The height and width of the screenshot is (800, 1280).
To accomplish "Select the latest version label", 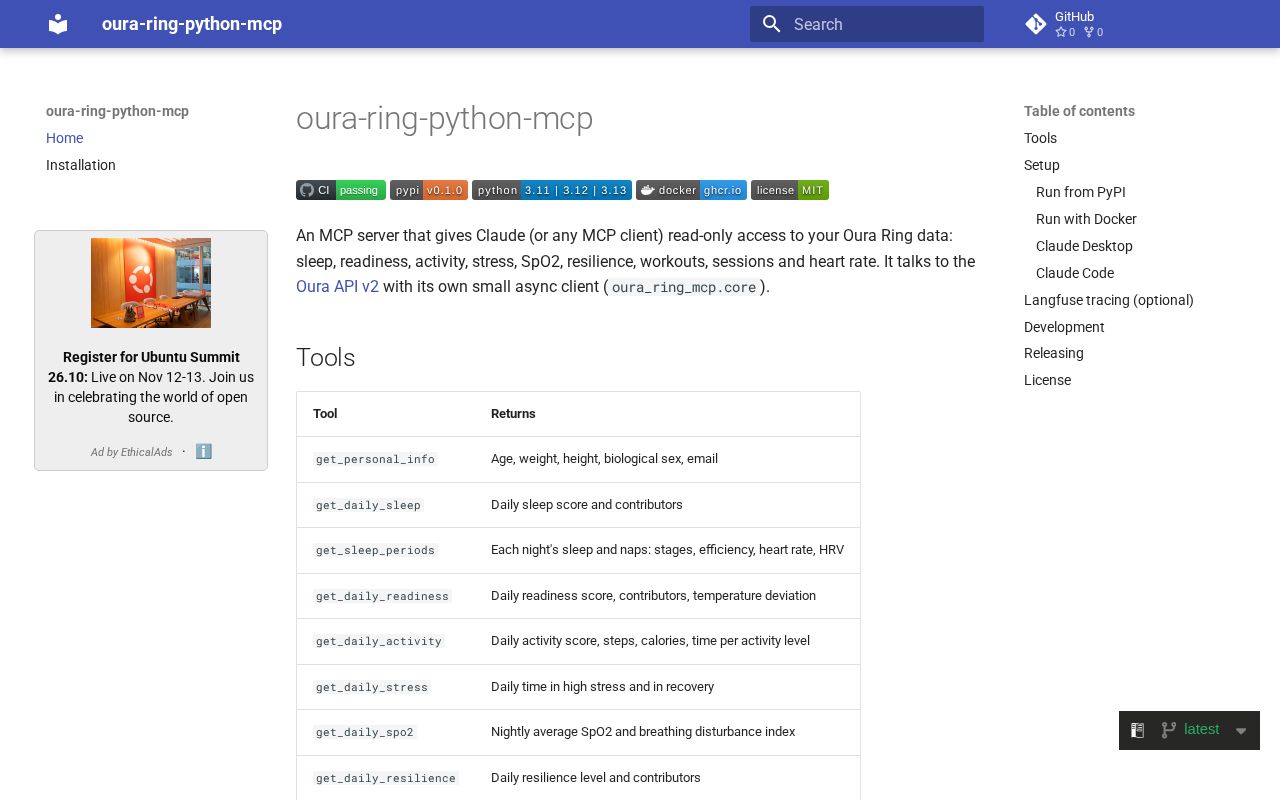I will coord(1201,729).
